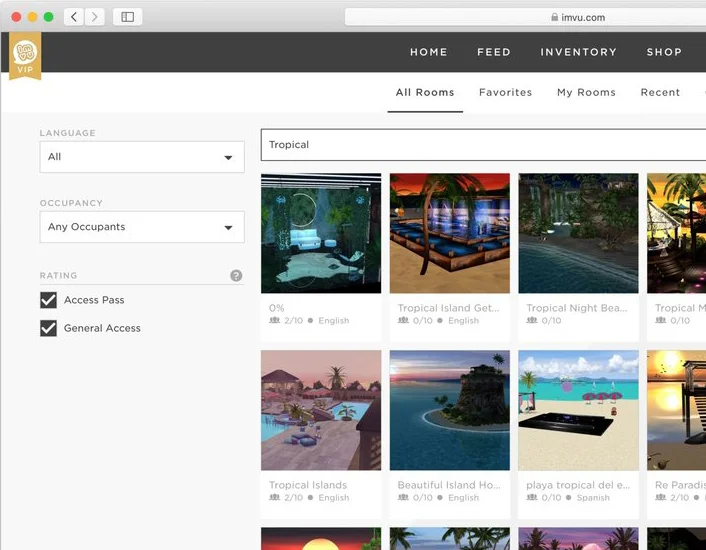Open the INVENTORY menu item
The image size is (706, 550).
579,52
